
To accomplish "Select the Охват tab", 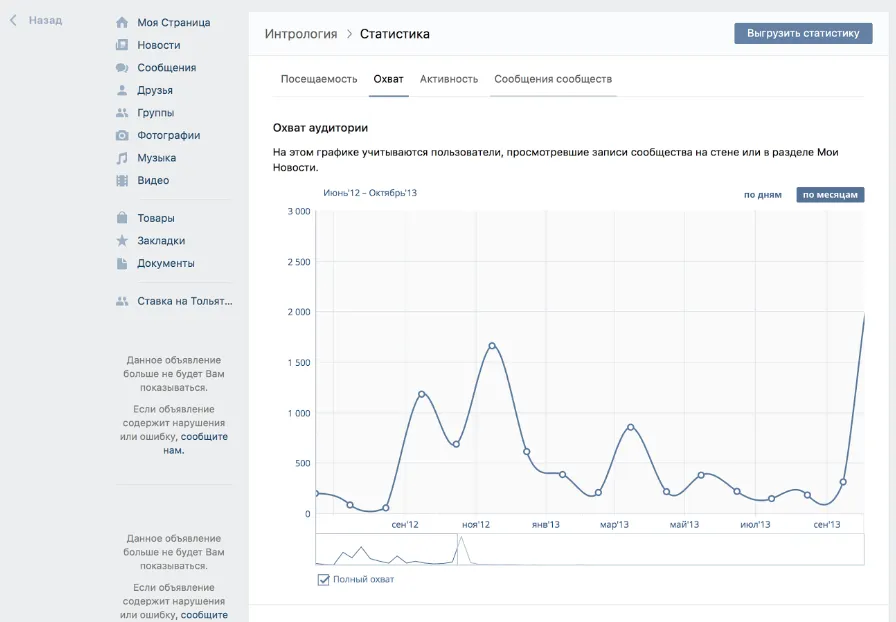I will click(389, 79).
